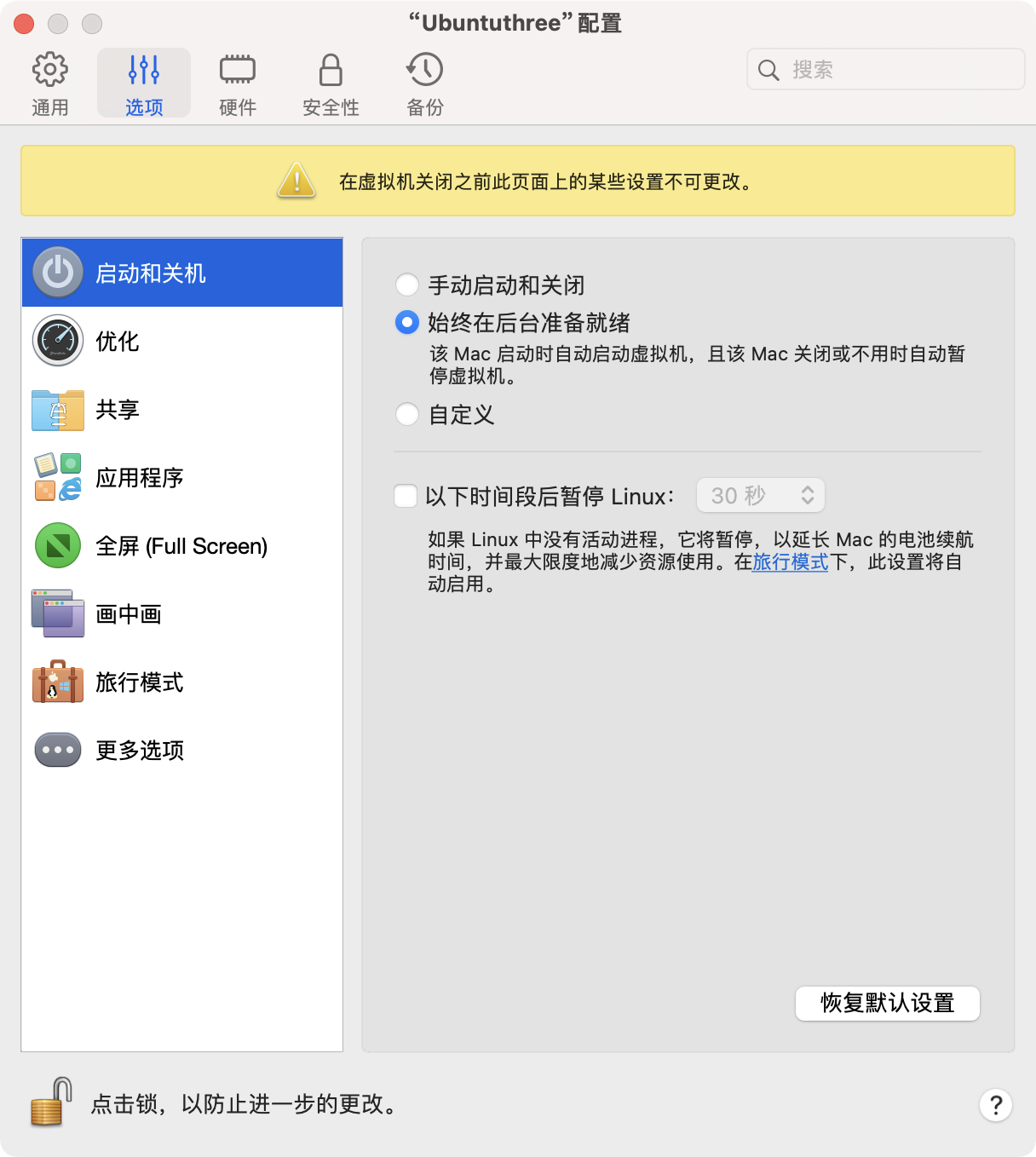Open the 硬件 hardware chip tab

point(238,83)
